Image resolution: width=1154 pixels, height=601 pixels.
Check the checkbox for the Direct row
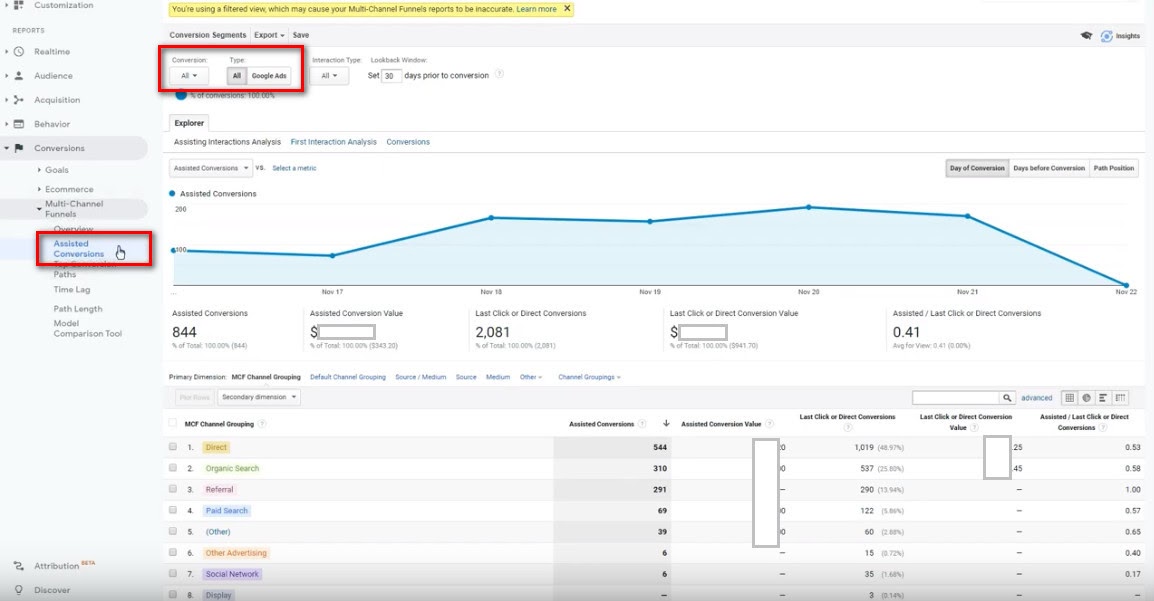click(173, 447)
